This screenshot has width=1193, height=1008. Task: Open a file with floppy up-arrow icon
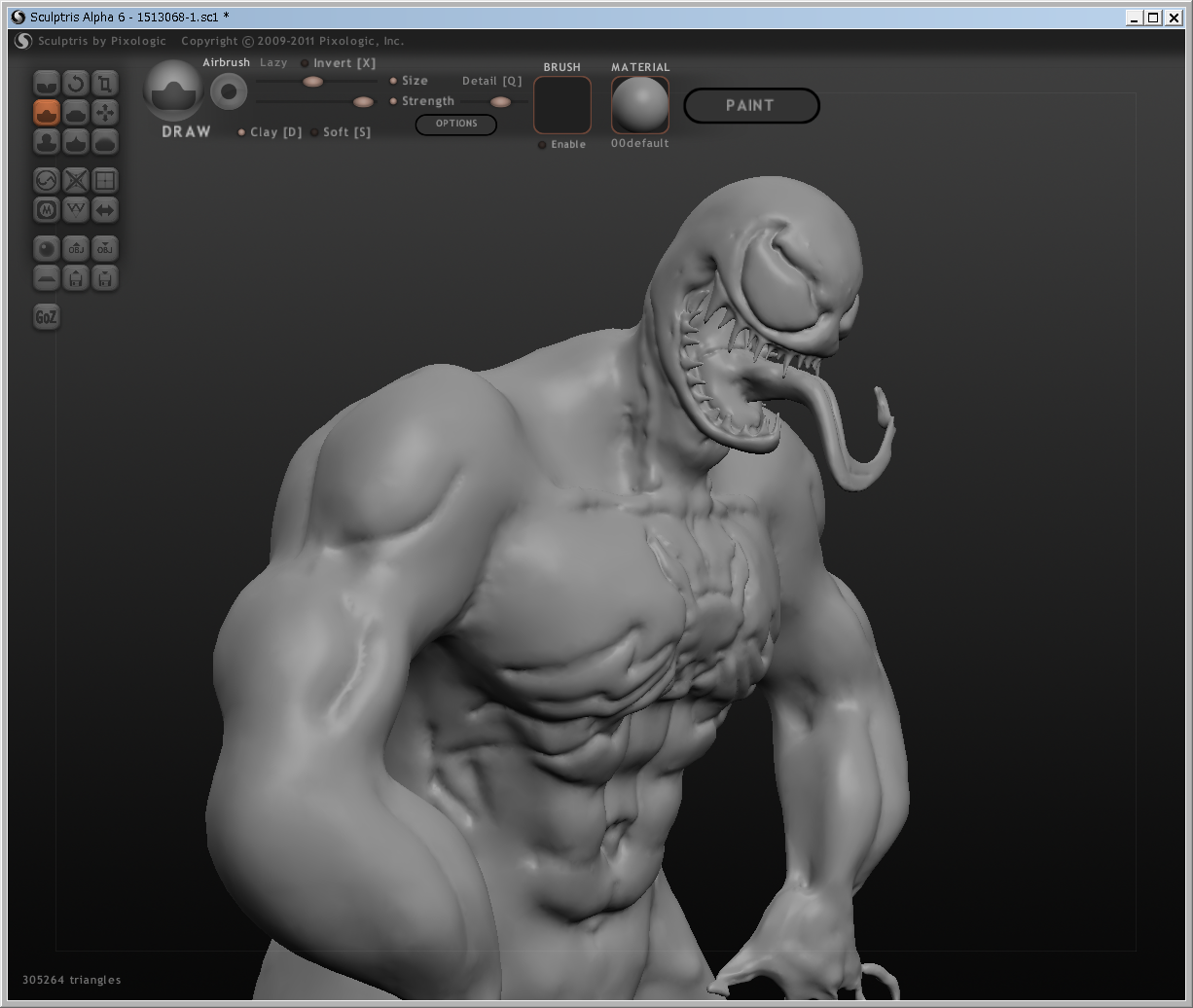(76, 277)
